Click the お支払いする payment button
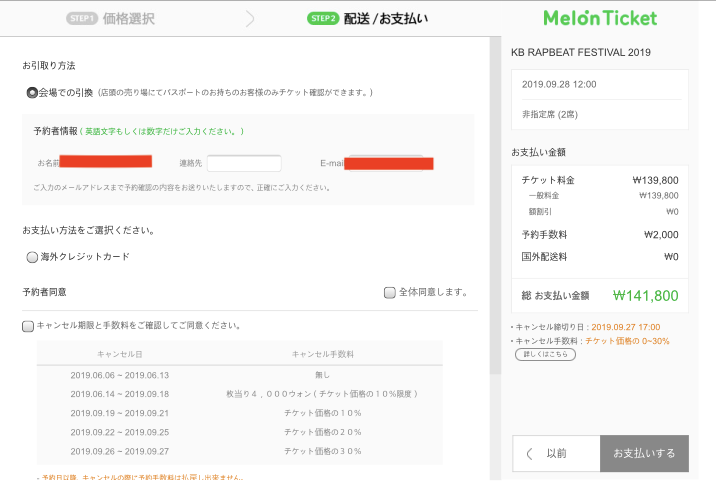Screen dimensions: 716x487 [x=644, y=453]
